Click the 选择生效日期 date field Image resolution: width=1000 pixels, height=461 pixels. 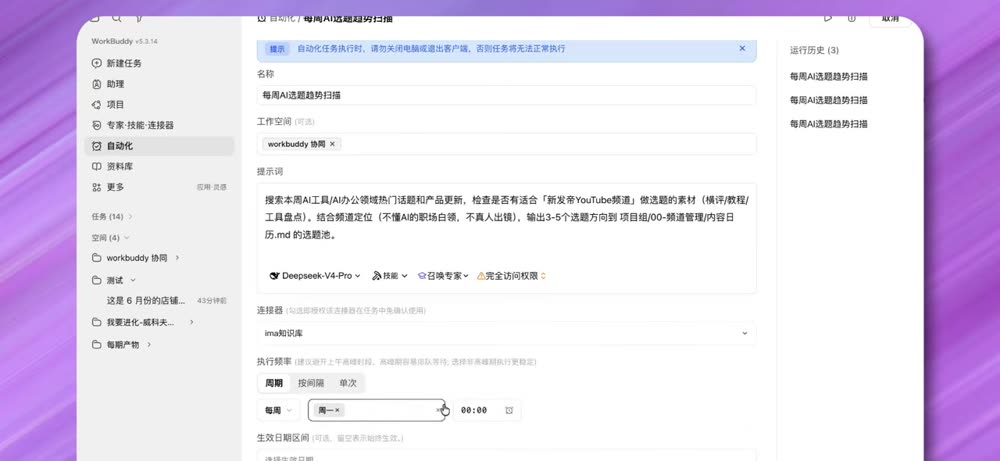click(x=506, y=457)
